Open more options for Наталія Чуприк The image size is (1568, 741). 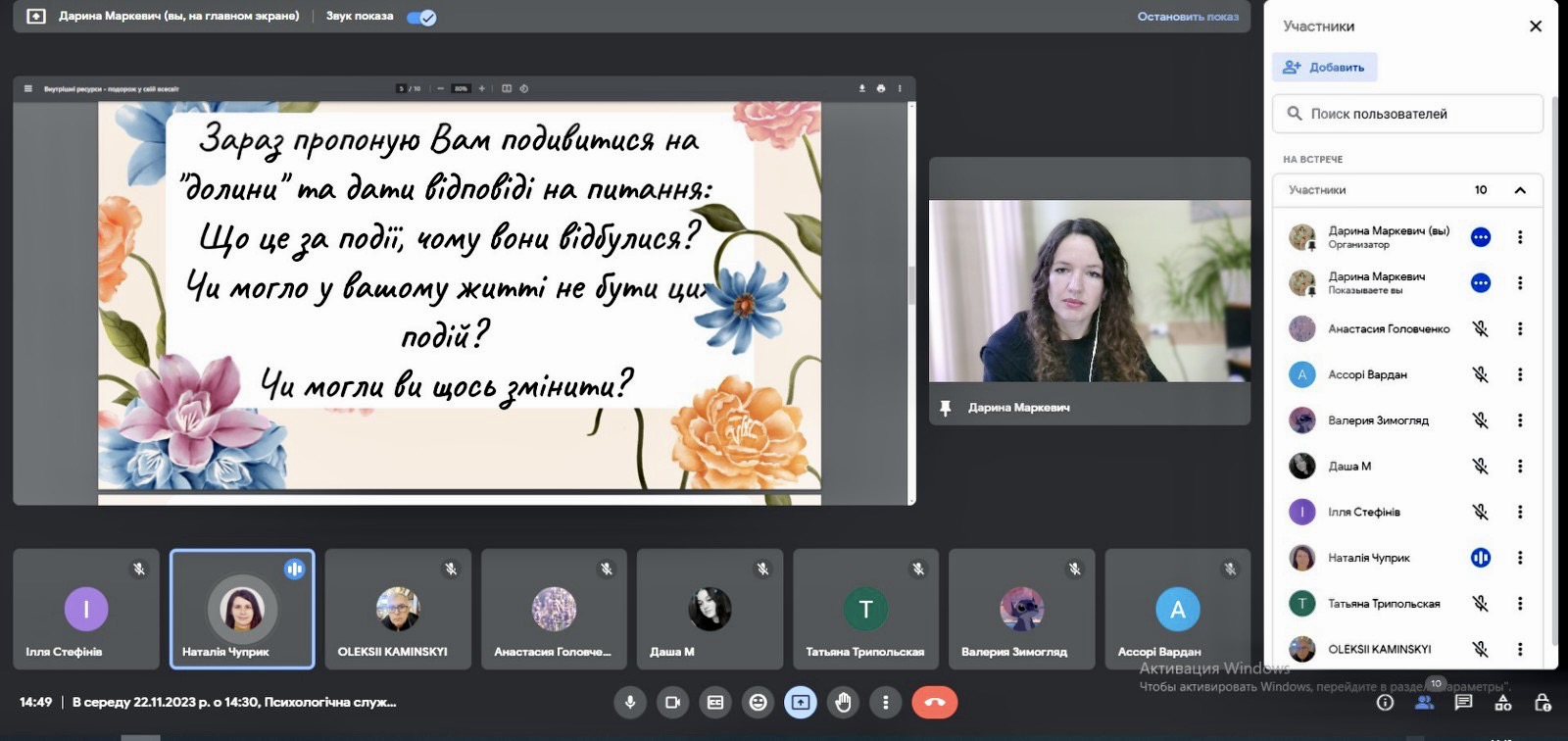pyautogui.click(x=1520, y=558)
